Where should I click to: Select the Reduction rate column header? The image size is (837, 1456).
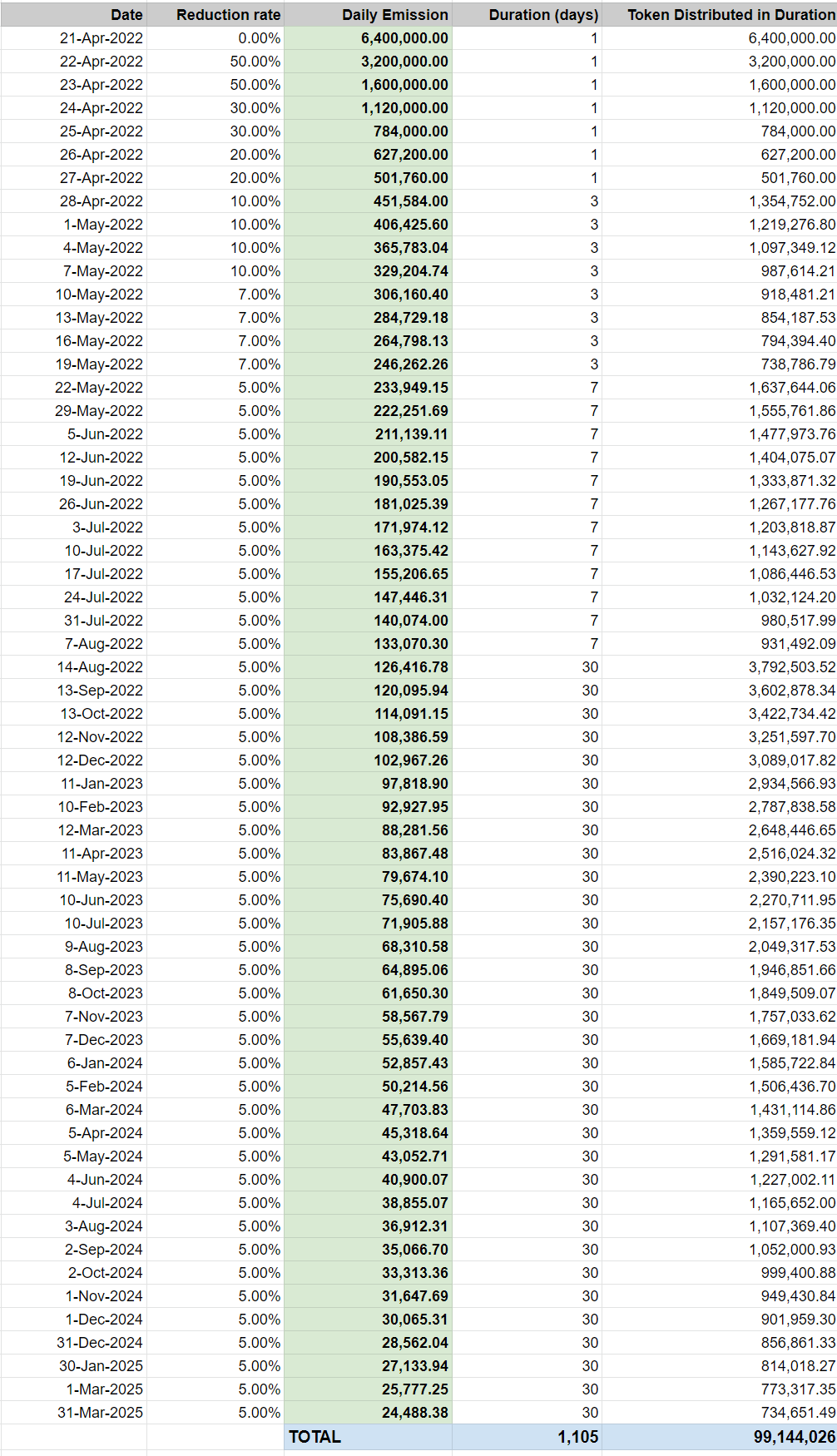tap(215, 15)
